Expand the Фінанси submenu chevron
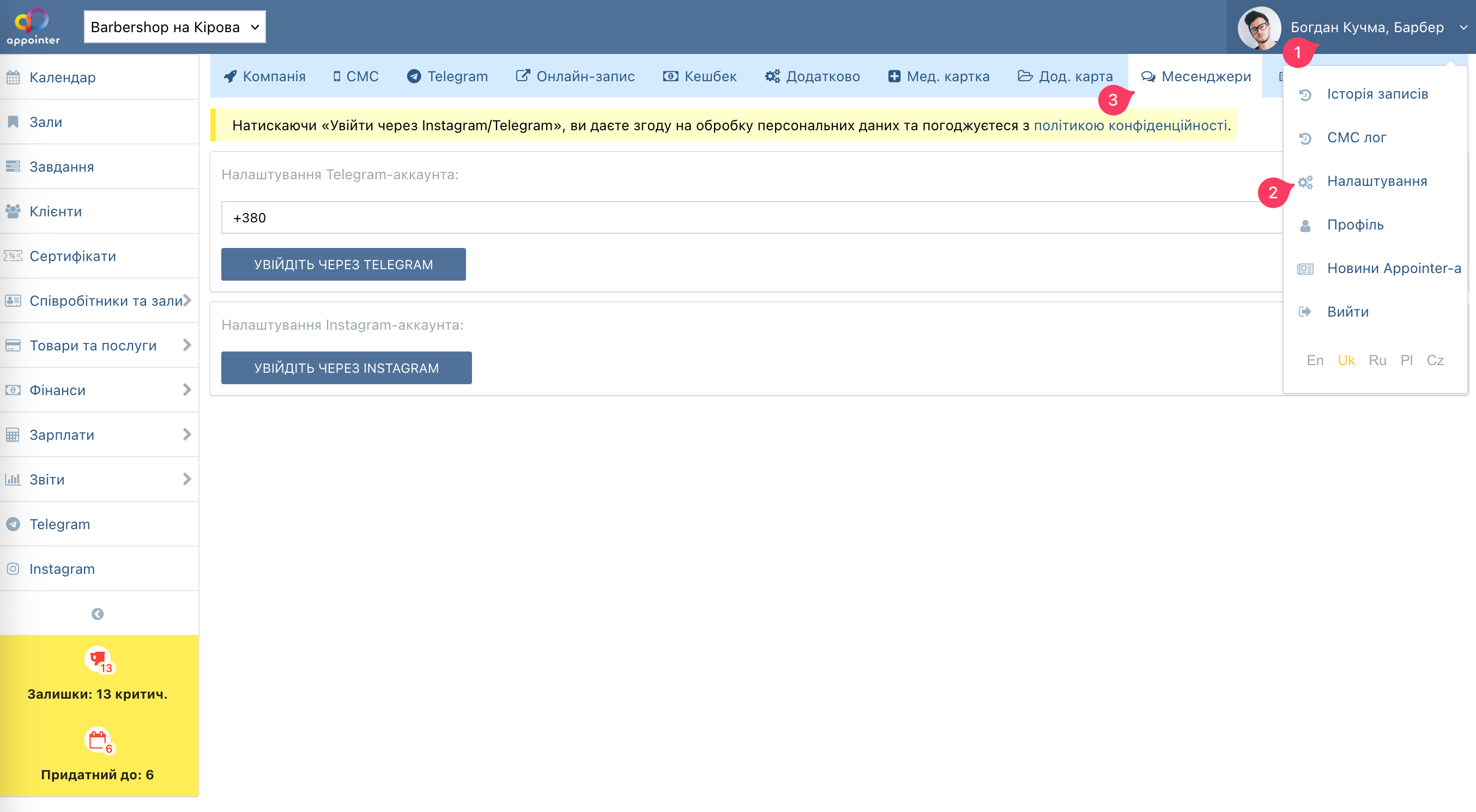This screenshot has height=812, width=1476. click(187, 390)
